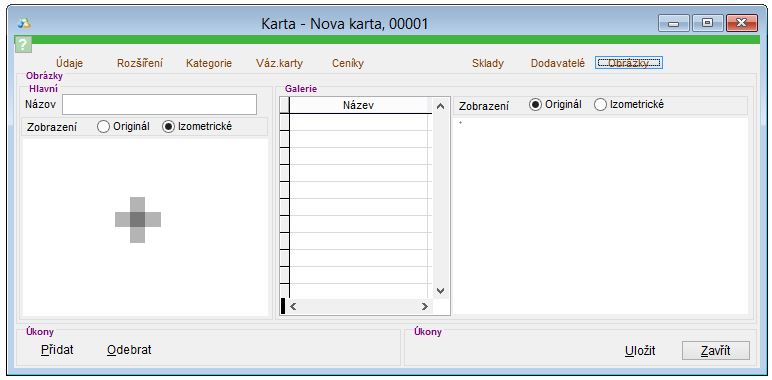Click gallery list scroll down arrow
The width and height of the screenshot is (772, 380).
[441, 291]
